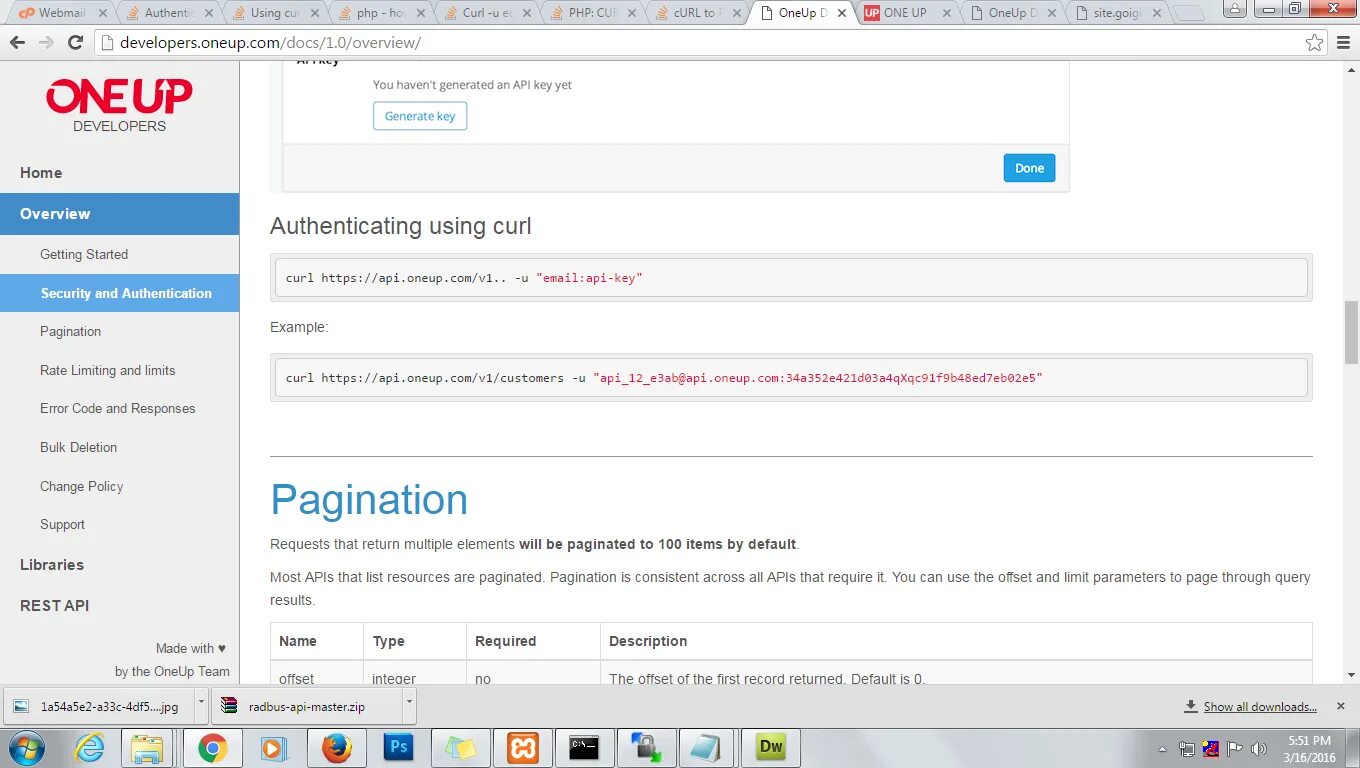The height and width of the screenshot is (768, 1360).
Task: Open the 1a54a5e2-a33c-4df5 jpg download
Action: click(x=98, y=706)
